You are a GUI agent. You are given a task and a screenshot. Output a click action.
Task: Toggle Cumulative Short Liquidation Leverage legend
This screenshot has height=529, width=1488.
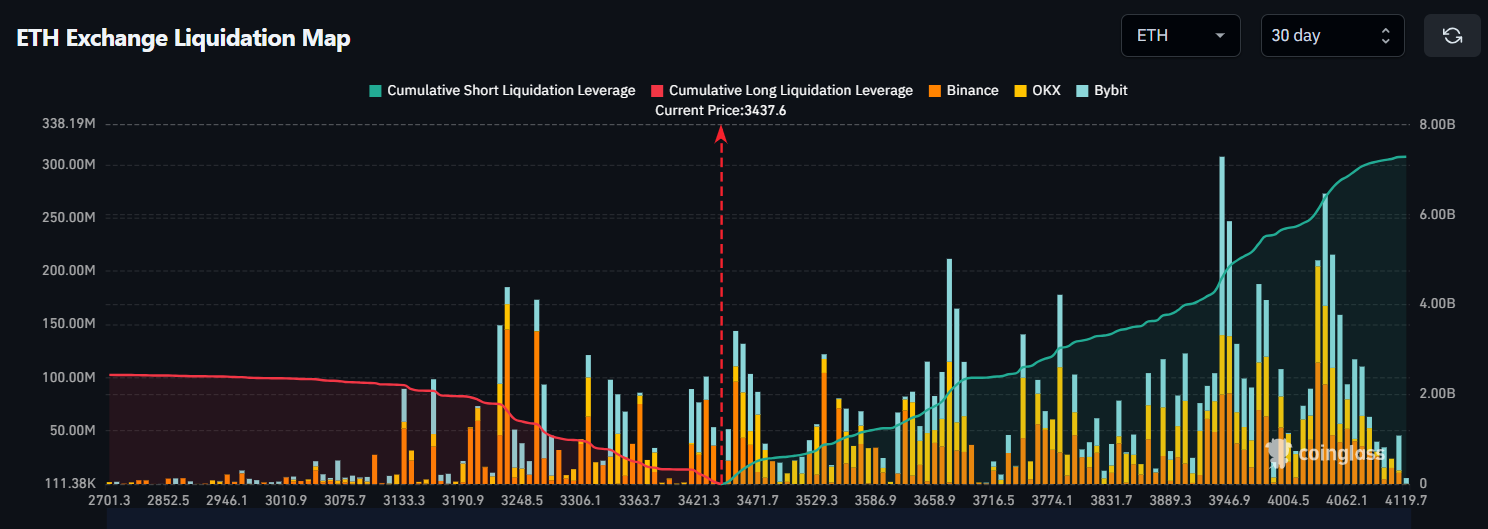point(501,90)
